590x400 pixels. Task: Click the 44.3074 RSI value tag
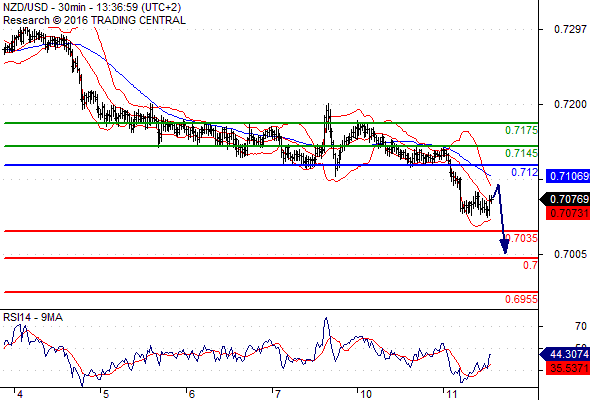coord(565,354)
